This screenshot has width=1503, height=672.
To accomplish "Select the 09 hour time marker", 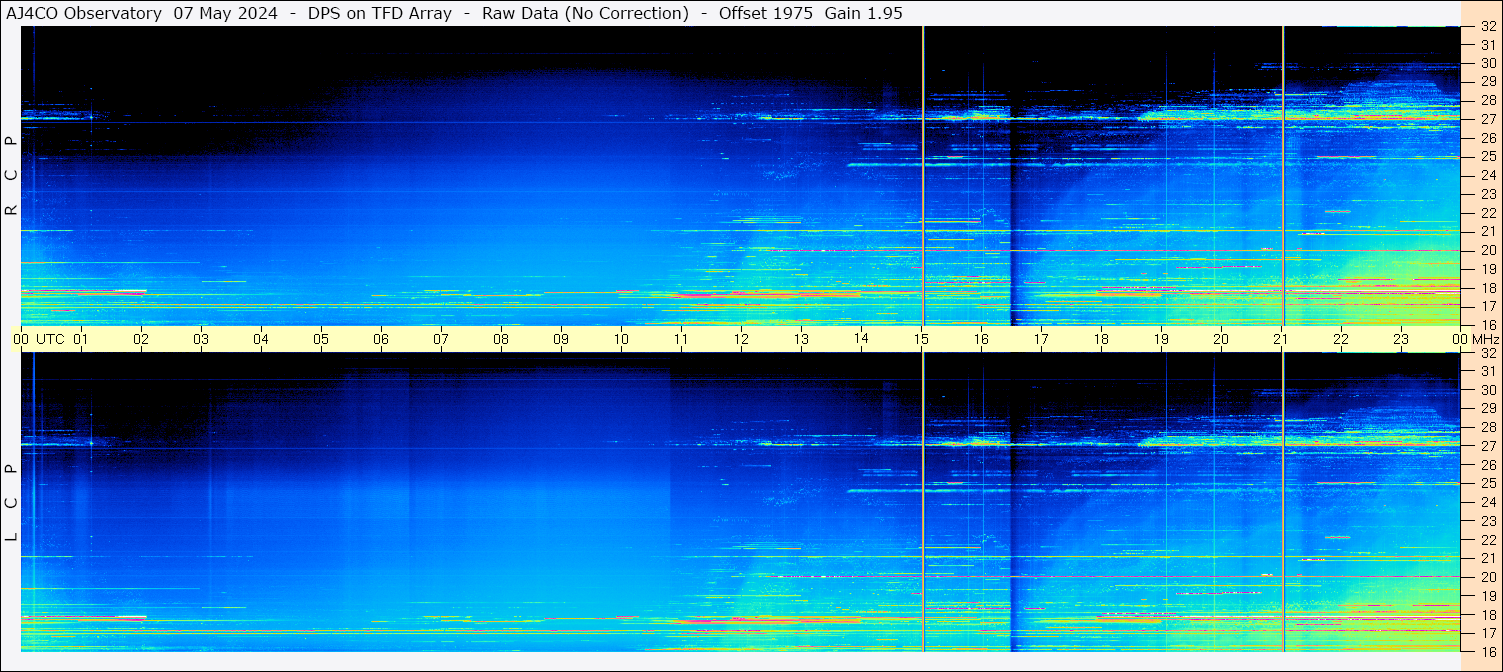I will coord(561,339).
